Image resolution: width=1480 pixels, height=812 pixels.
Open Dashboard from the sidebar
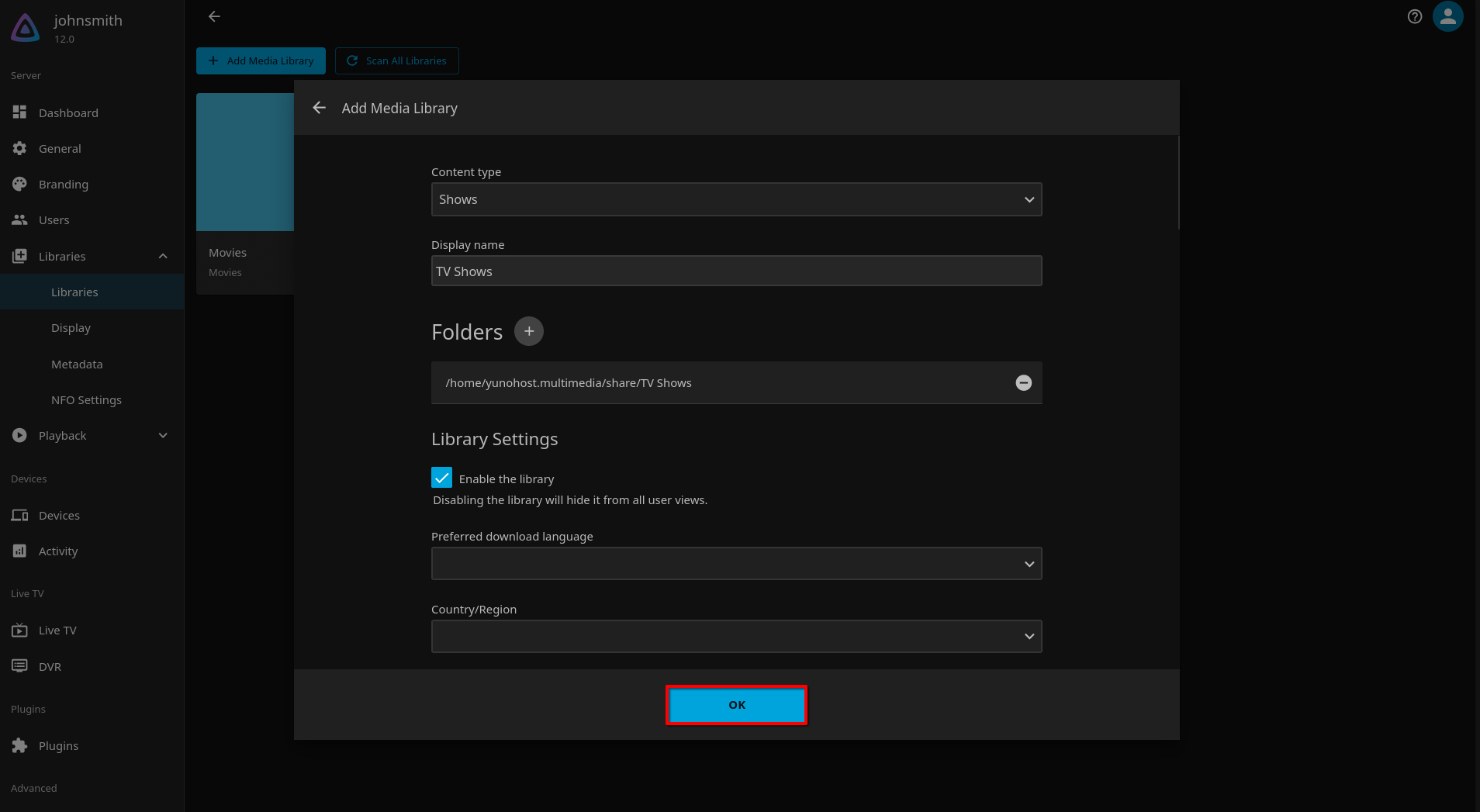[92, 112]
